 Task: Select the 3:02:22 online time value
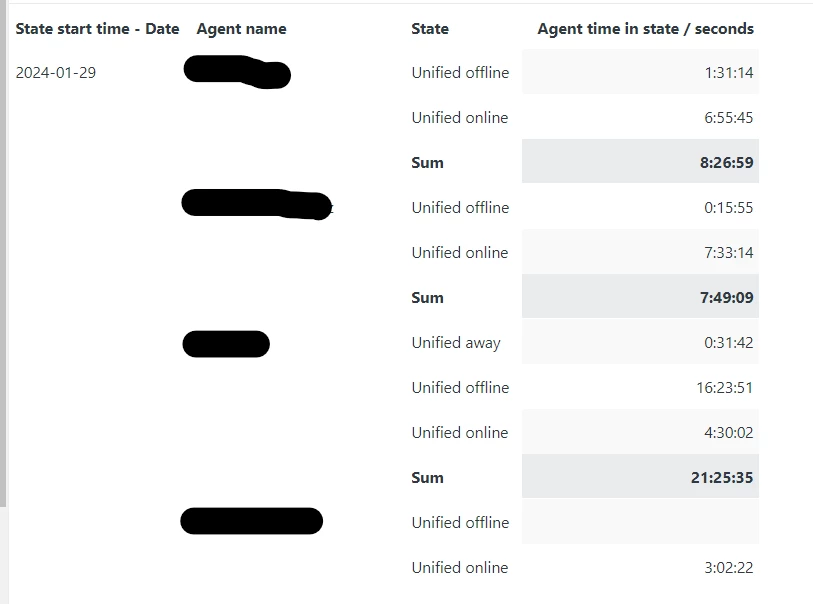[728, 568]
